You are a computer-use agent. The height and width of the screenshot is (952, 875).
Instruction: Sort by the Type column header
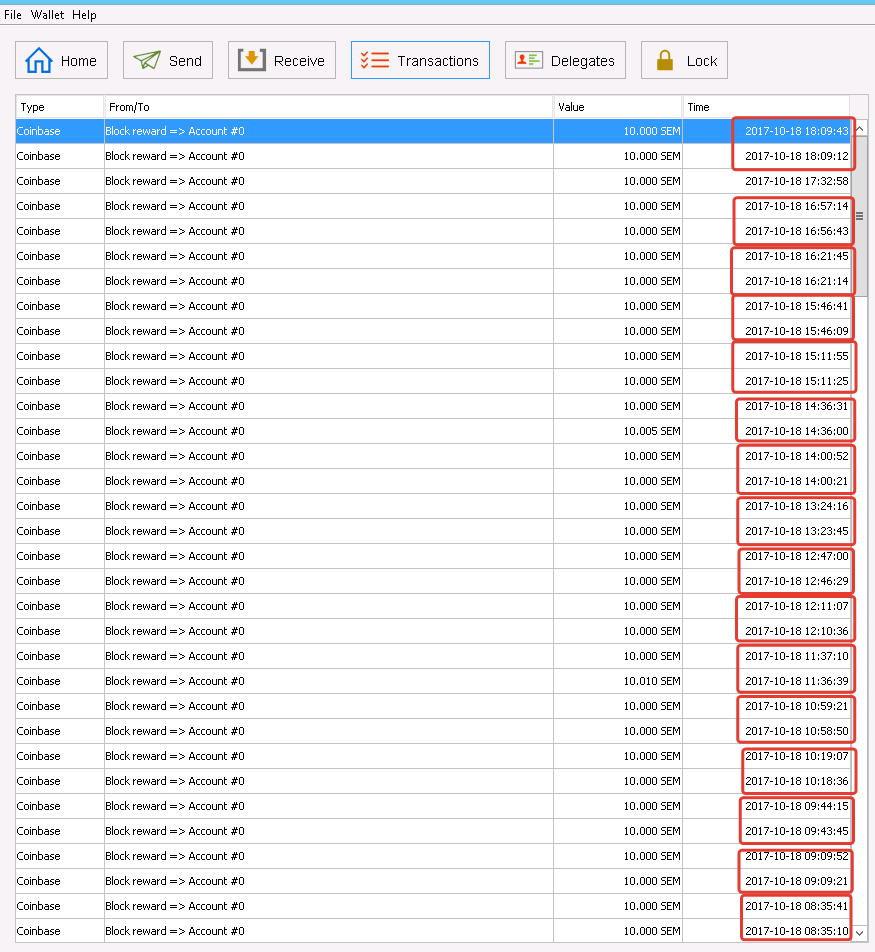60,107
